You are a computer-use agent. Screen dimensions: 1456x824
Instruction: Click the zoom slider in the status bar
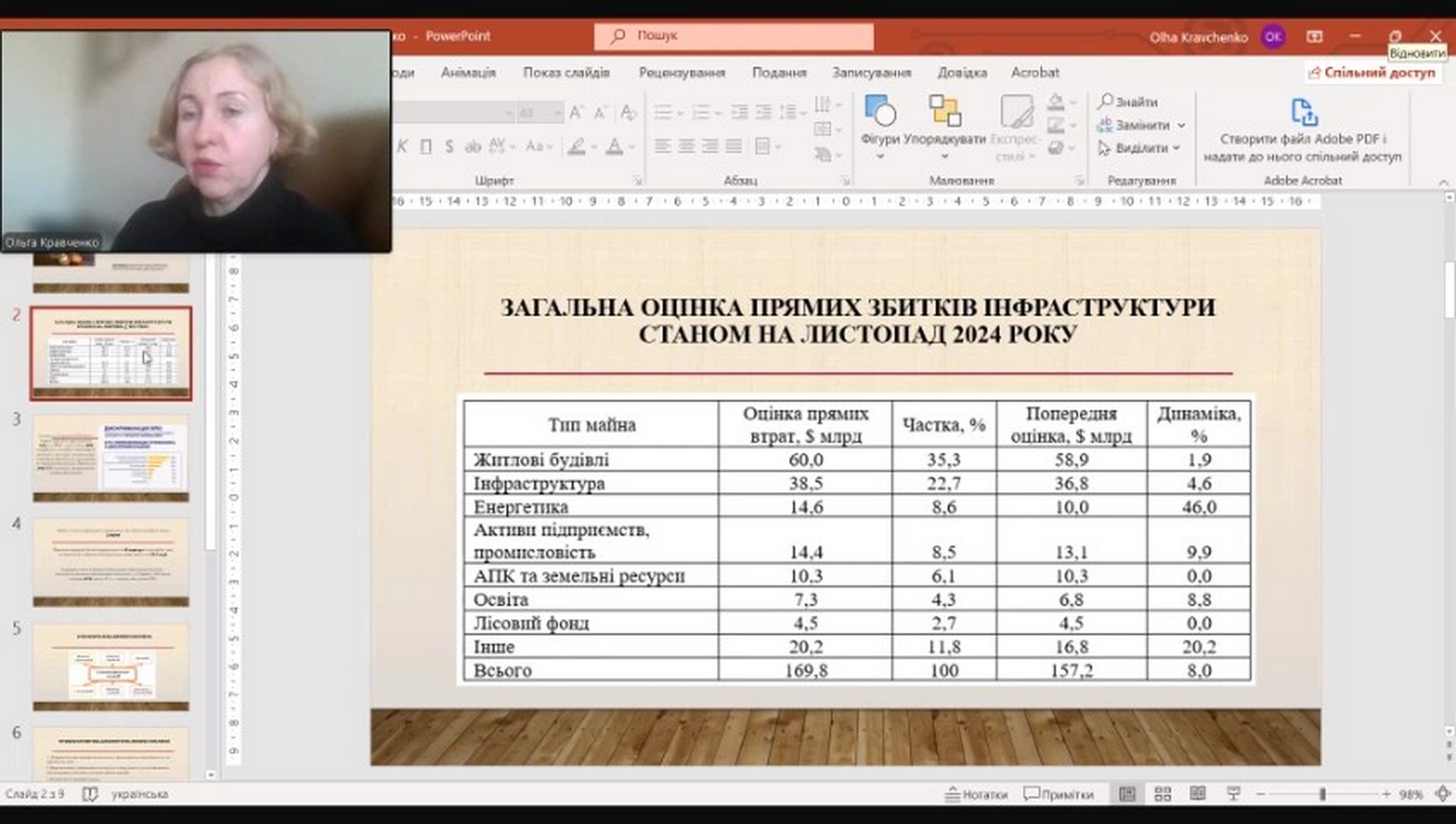tap(1322, 794)
